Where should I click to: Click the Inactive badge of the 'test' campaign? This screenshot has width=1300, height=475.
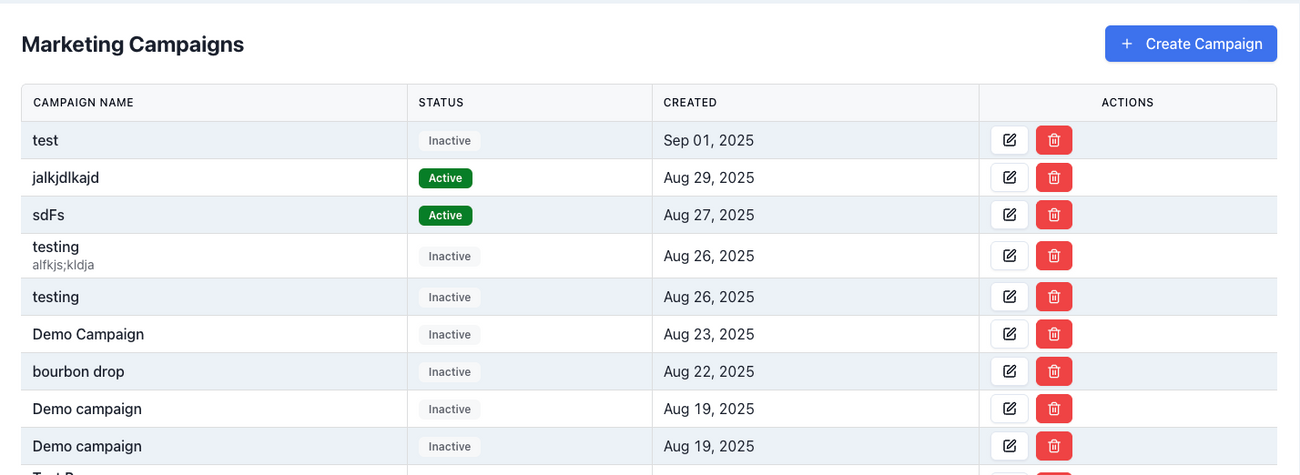pos(449,141)
